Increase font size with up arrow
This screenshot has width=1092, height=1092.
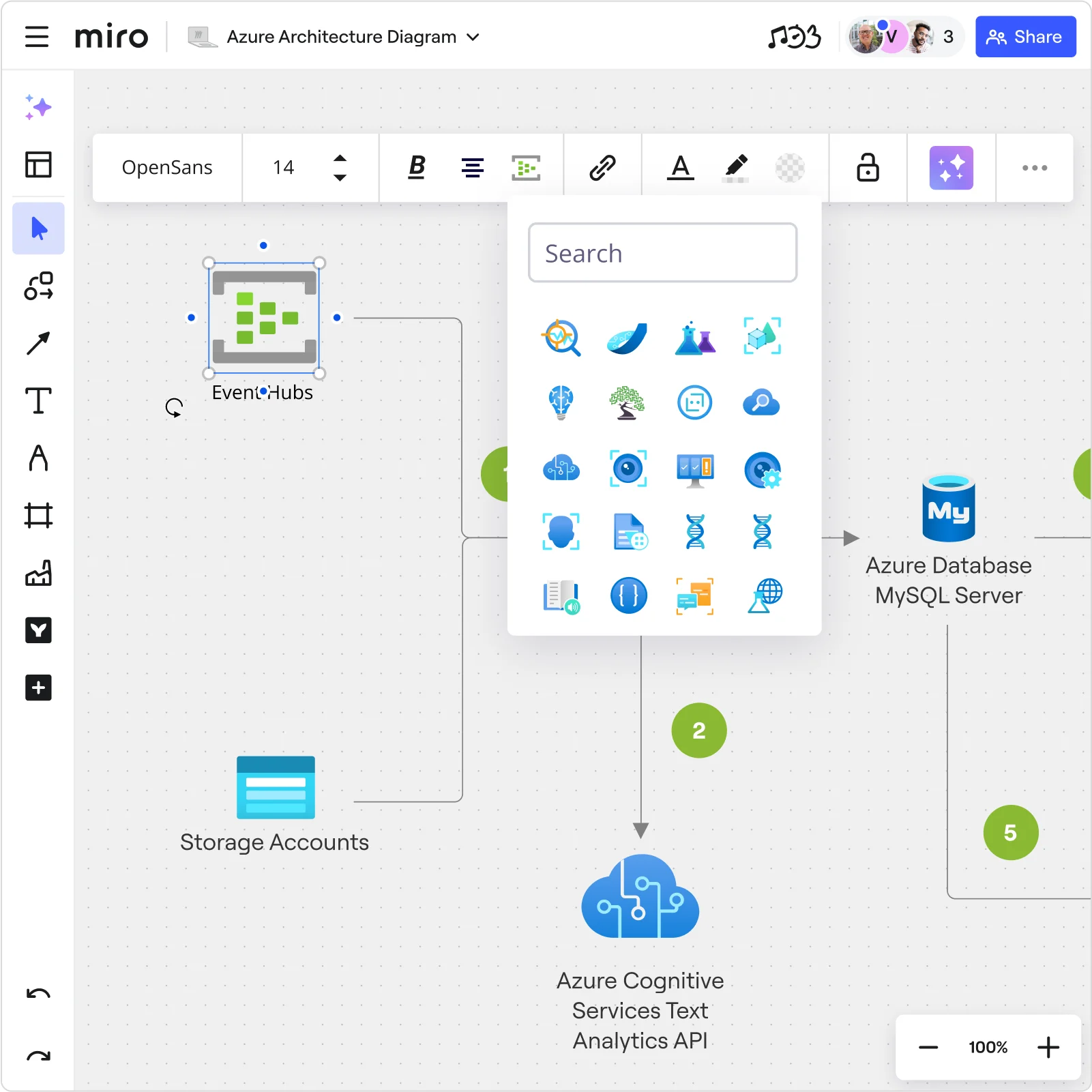pos(340,158)
